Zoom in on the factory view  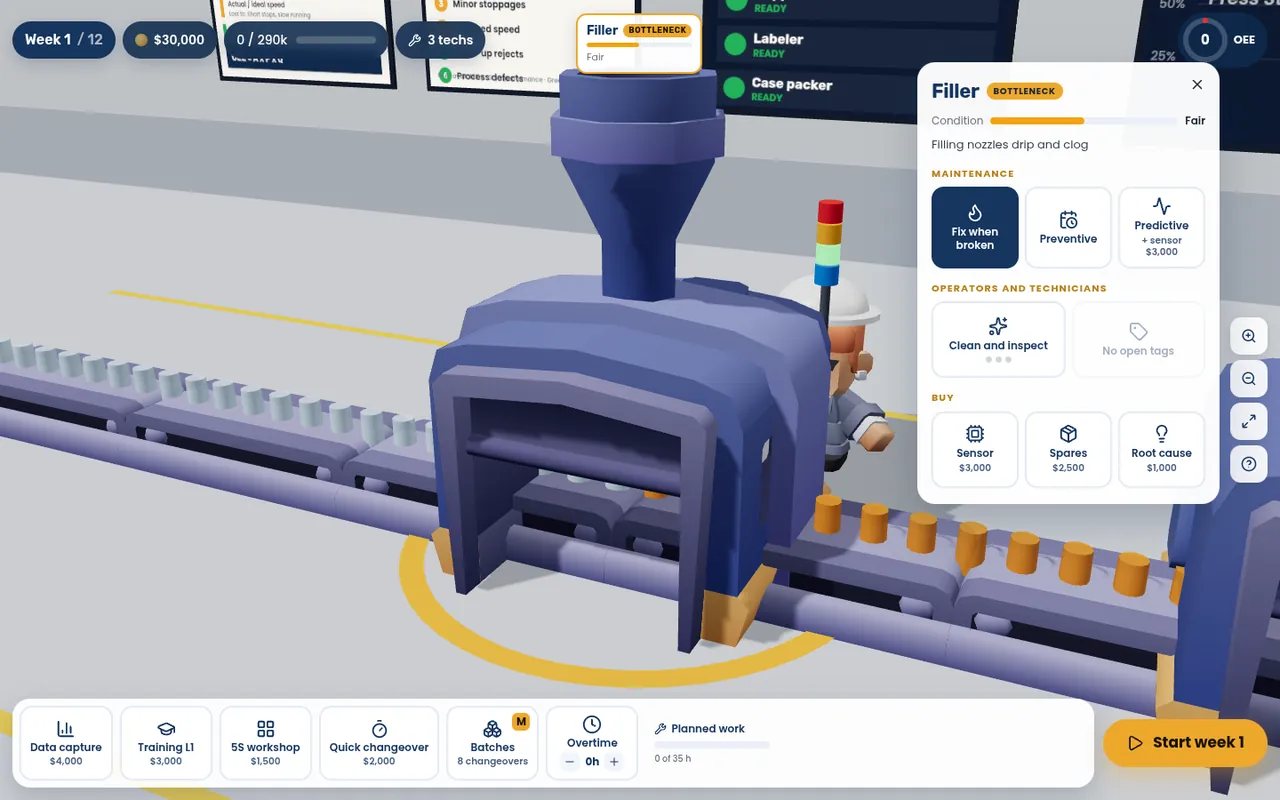[1249, 336]
